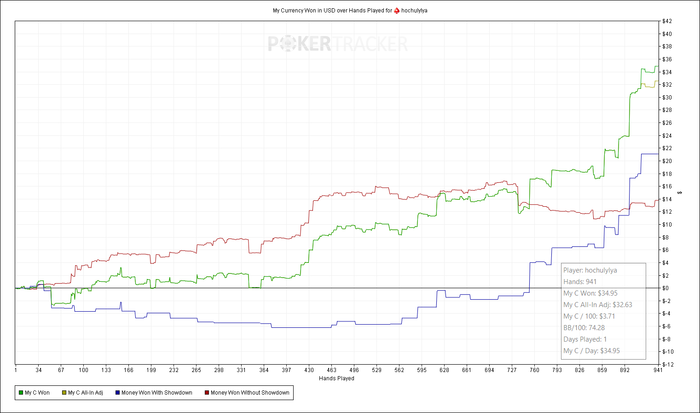
Task: Click 'BB/100: 74.28' stat line
Action: point(584,328)
